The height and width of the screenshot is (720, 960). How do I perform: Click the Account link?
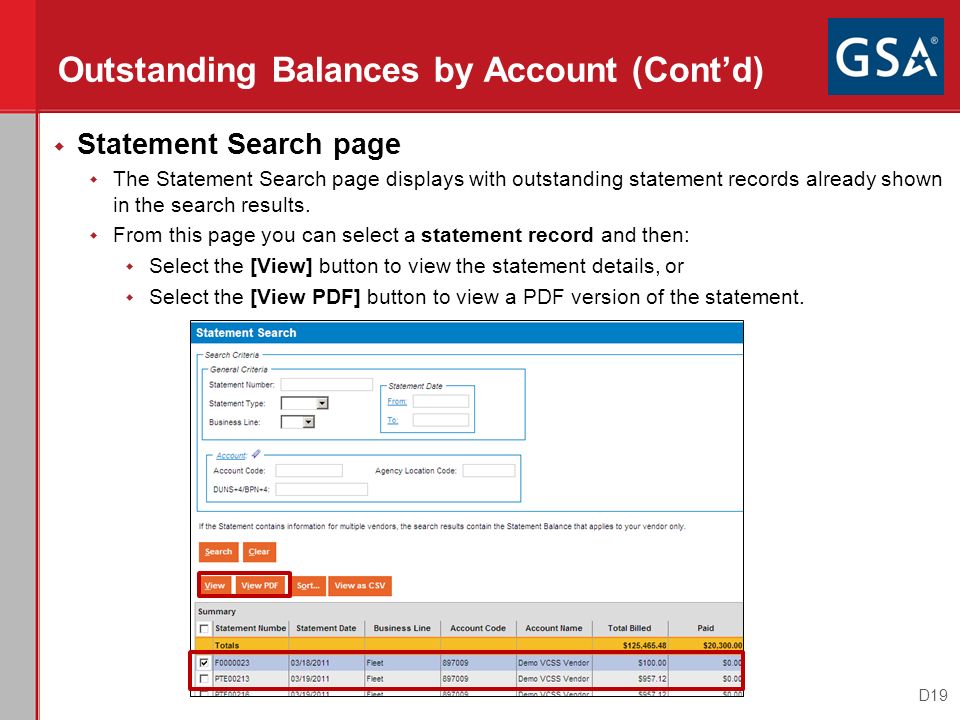(231, 456)
